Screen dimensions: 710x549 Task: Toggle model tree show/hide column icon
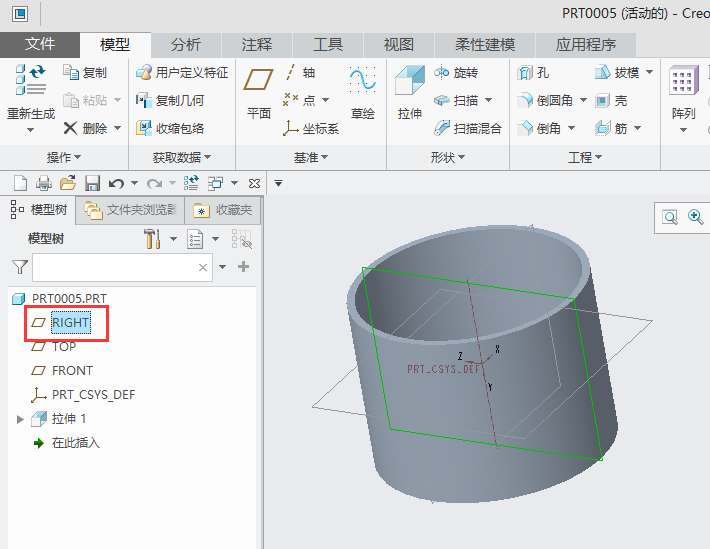tap(241, 239)
